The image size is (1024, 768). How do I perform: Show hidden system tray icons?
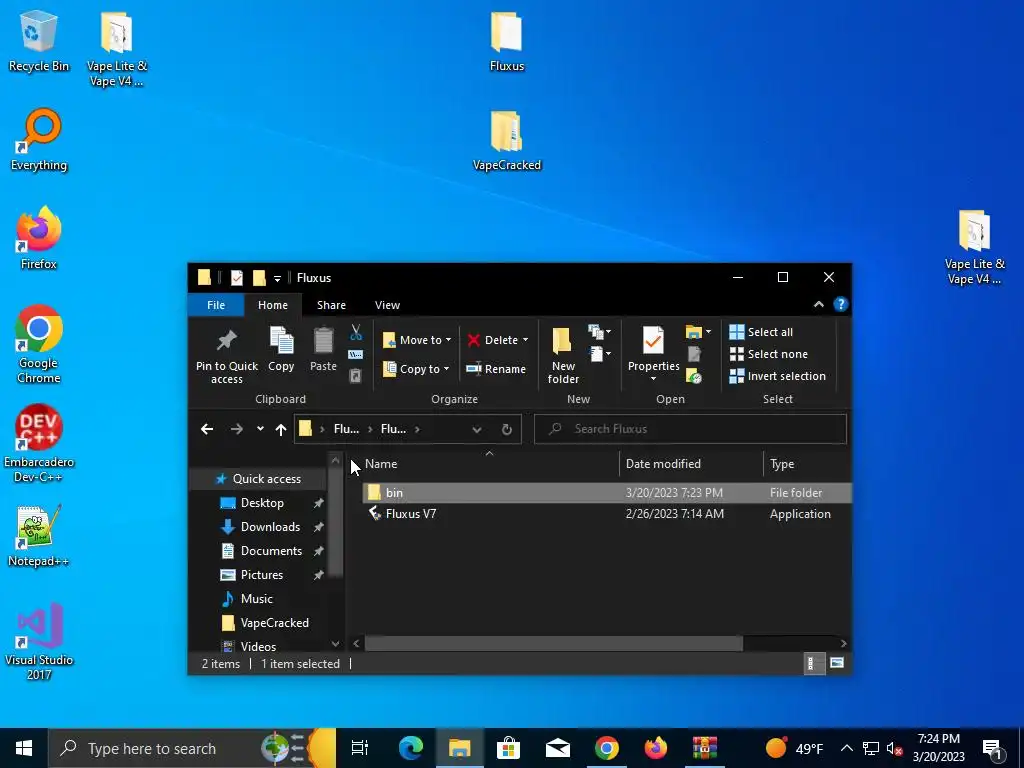click(846, 748)
